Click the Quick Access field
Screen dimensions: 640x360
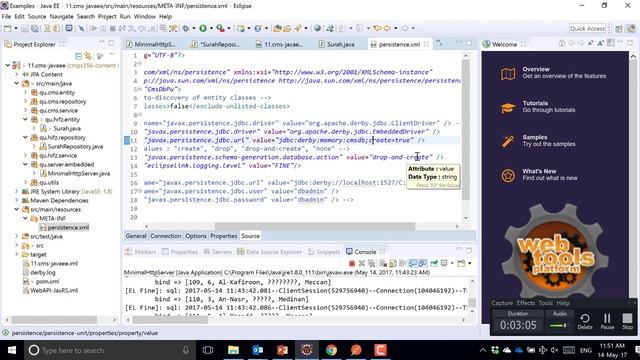click(587, 28)
